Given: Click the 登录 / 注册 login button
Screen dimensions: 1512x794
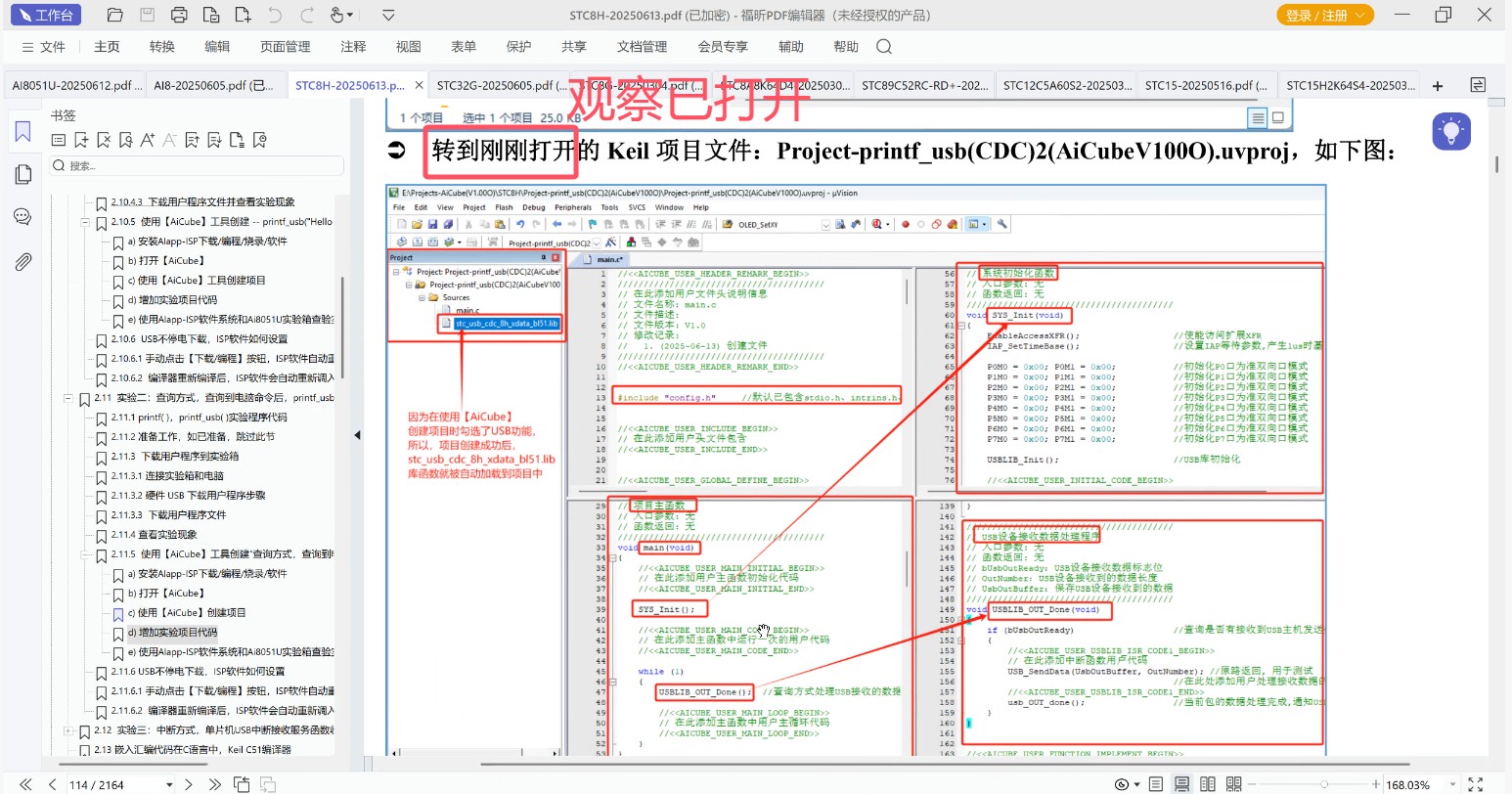Looking at the screenshot, I should (1325, 15).
